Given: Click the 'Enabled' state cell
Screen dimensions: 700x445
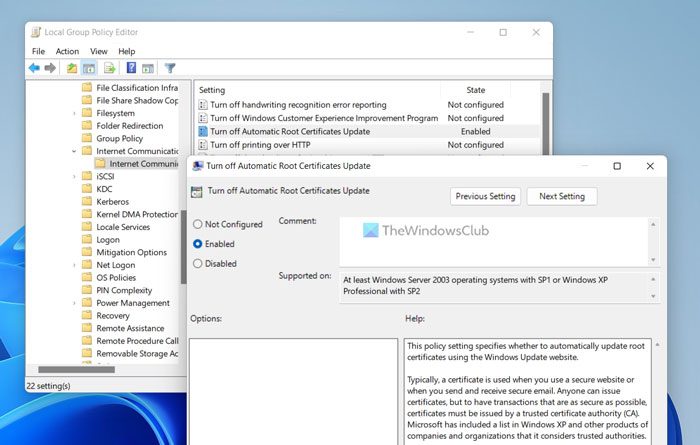Looking at the screenshot, I should [475, 132].
